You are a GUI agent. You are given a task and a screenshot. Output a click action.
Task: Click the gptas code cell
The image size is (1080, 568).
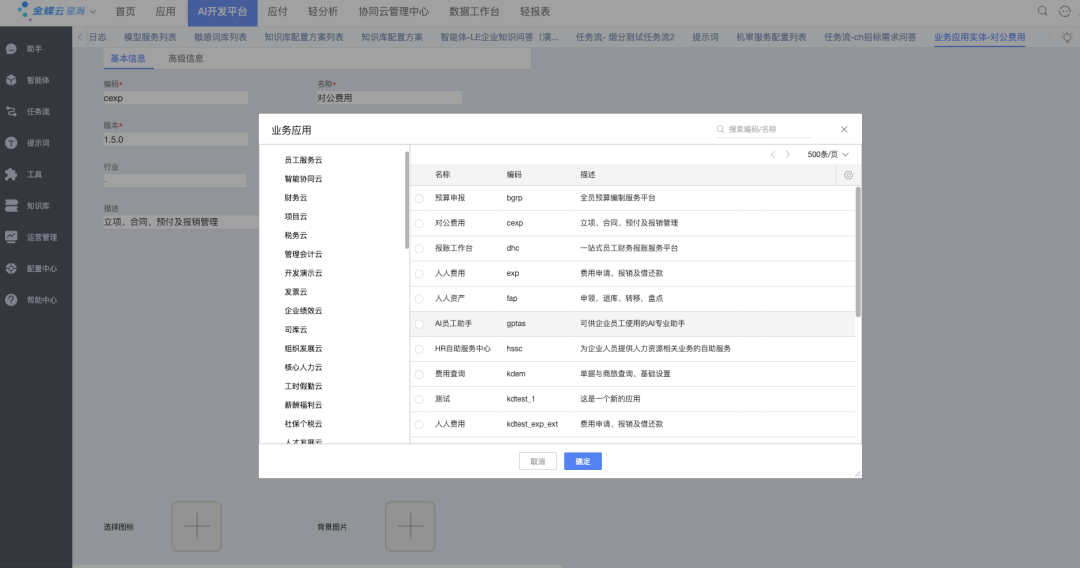click(517, 324)
